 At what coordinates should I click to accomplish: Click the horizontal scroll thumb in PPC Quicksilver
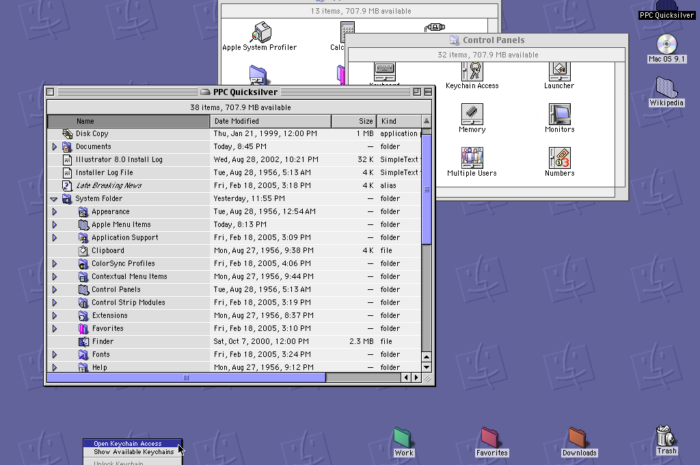click(186, 378)
